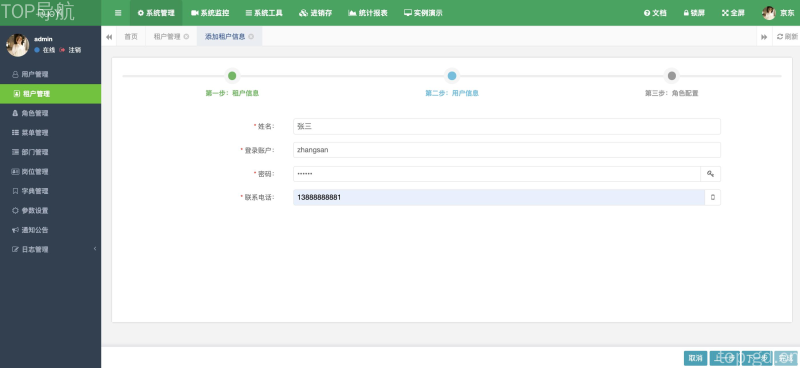Open the 文档 help link
Screen dimensions: 800x368
(x=655, y=13)
